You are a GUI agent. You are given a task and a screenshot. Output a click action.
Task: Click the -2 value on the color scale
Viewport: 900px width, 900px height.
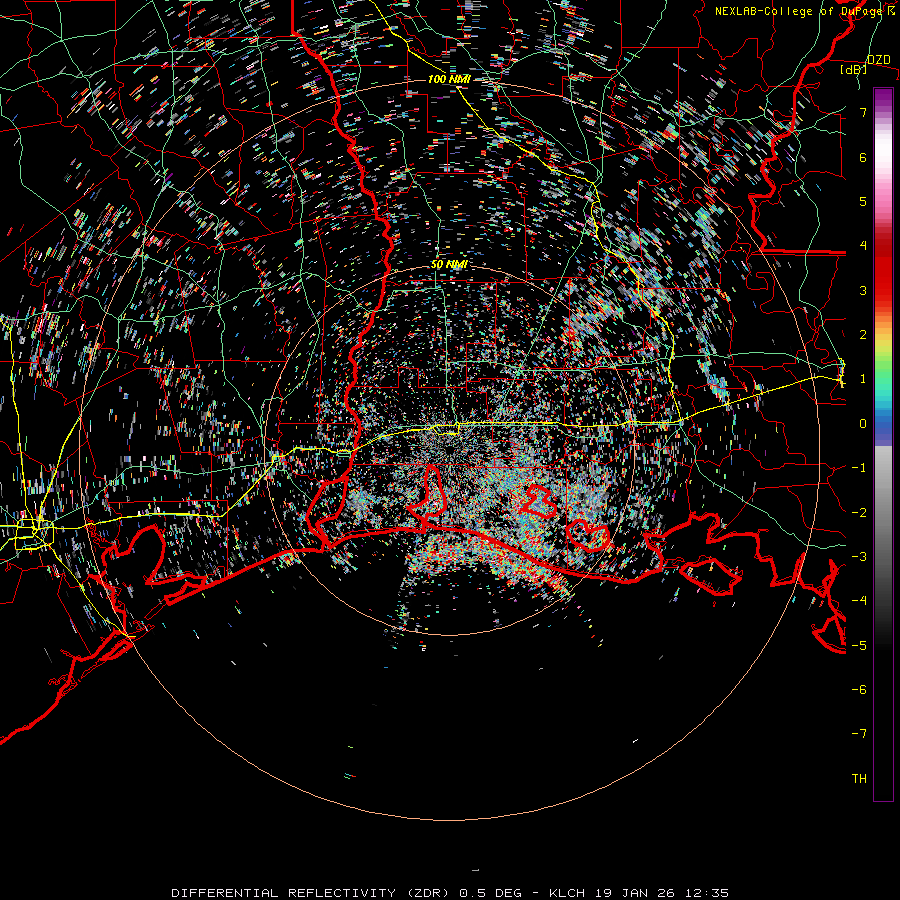(x=859, y=513)
